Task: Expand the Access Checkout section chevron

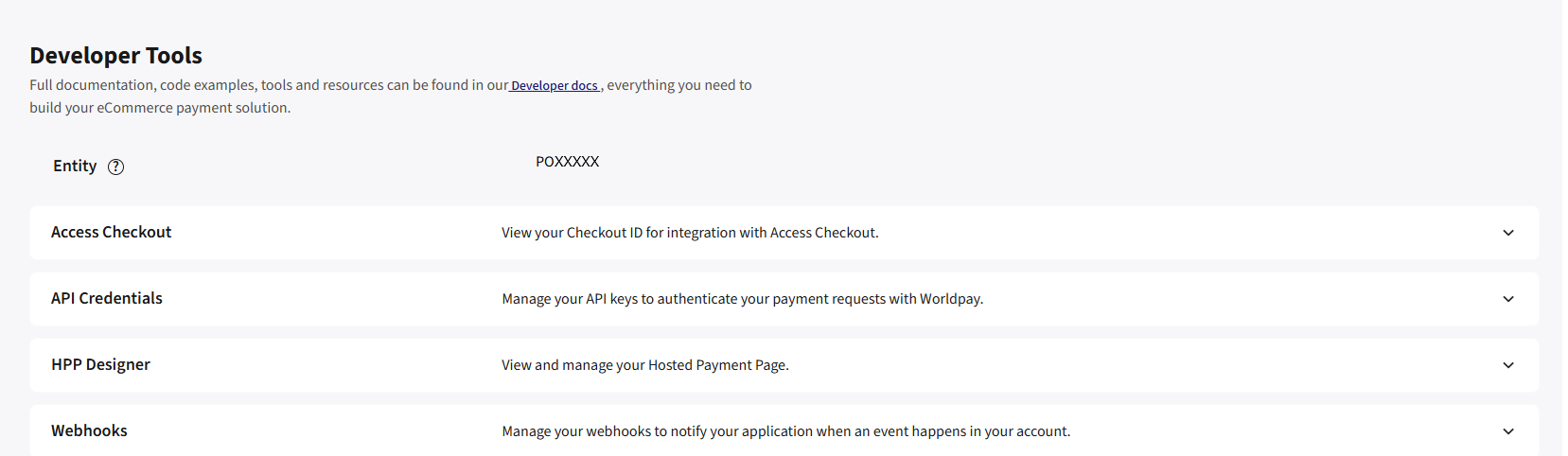Action: 1508,233
